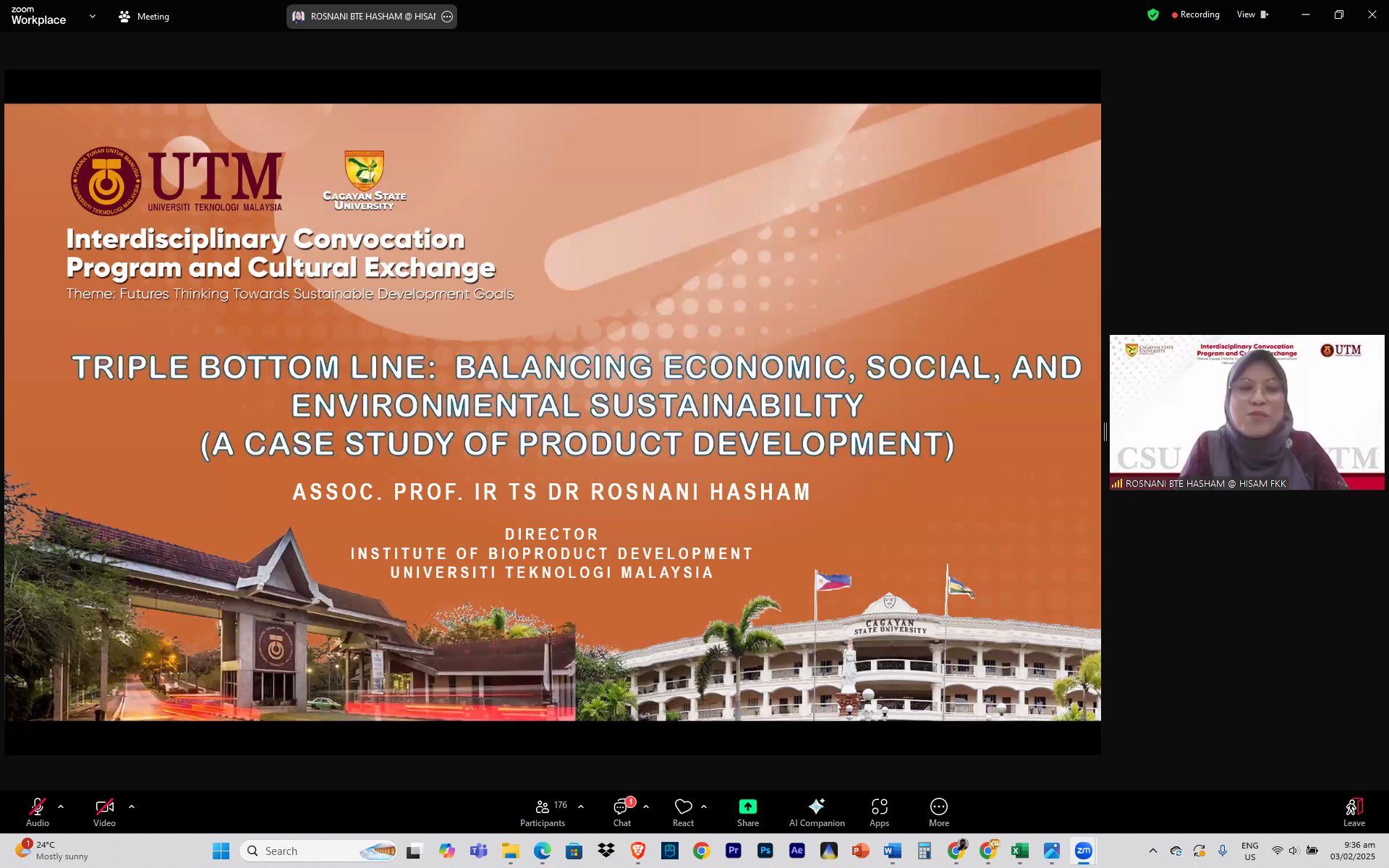This screenshot has height=868, width=1389.
Task: Open Task View in taskbar
Action: click(x=414, y=851)
